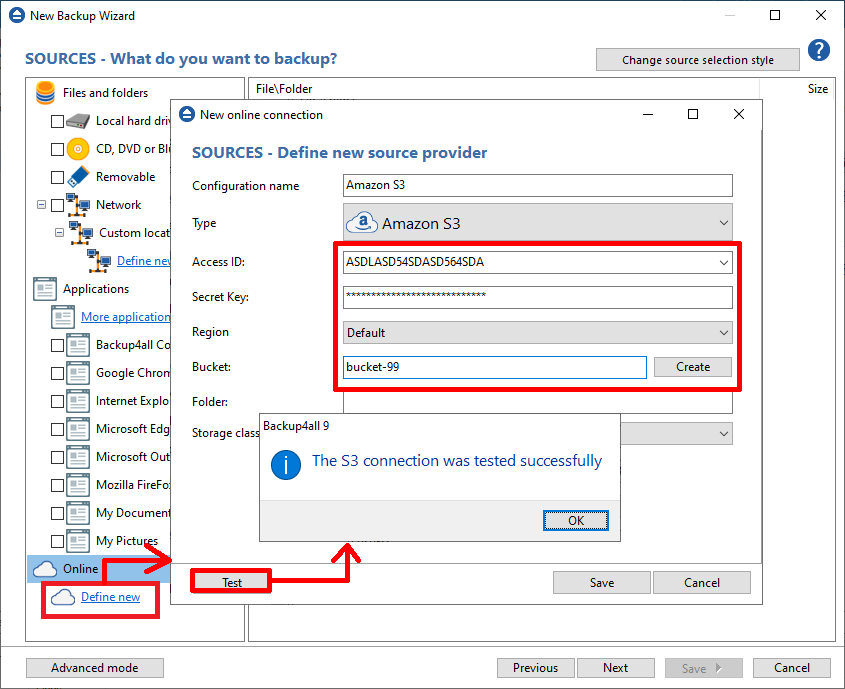Viewport: 845px width, 689px height.
Task: Check the CD, DVD or Blu-ray checkbox
Action: click(x=57, y=149)
